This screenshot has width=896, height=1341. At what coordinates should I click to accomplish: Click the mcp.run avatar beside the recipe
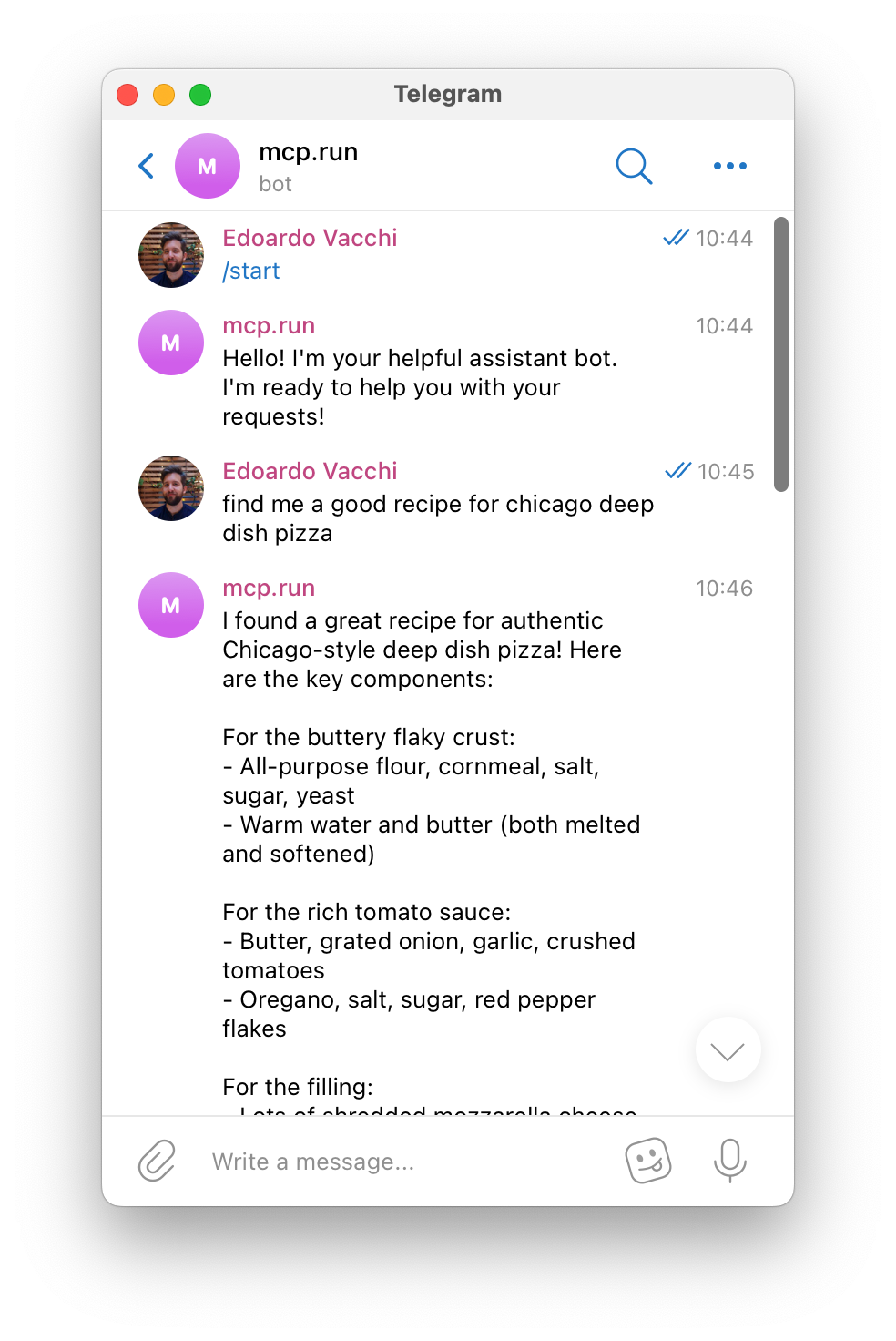(171, 605)
